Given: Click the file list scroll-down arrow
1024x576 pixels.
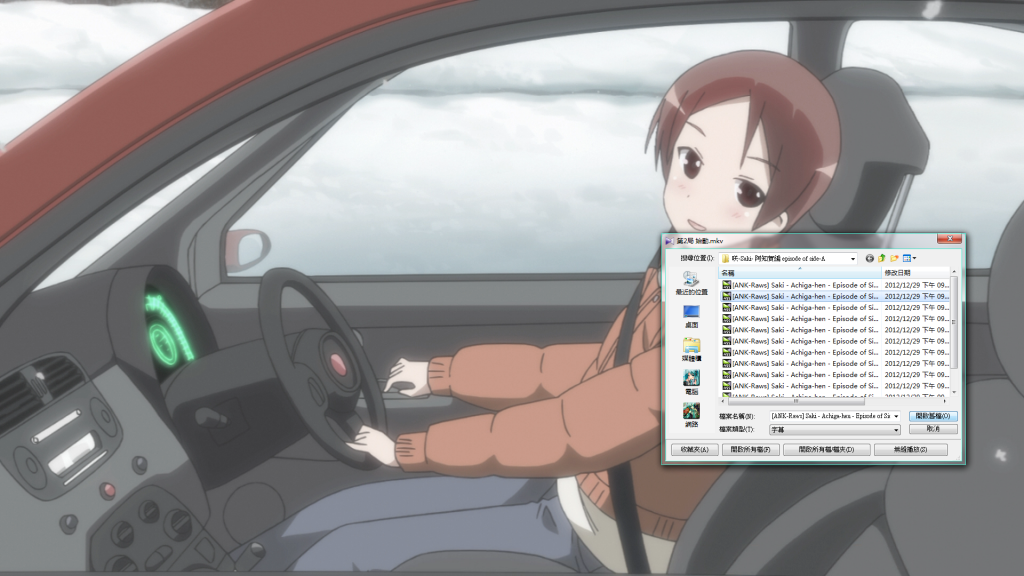Looking at the screenshot, I should pyautogui.click(x=954, y=392).
